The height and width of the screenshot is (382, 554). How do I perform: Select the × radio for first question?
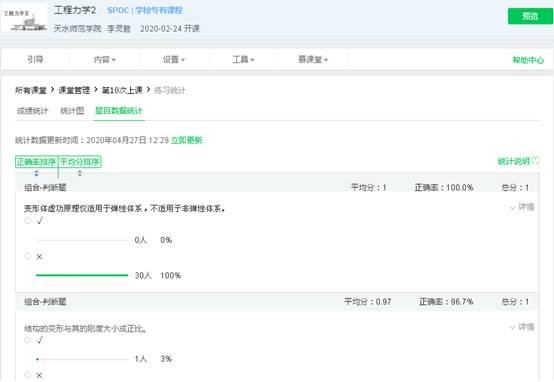28,256
